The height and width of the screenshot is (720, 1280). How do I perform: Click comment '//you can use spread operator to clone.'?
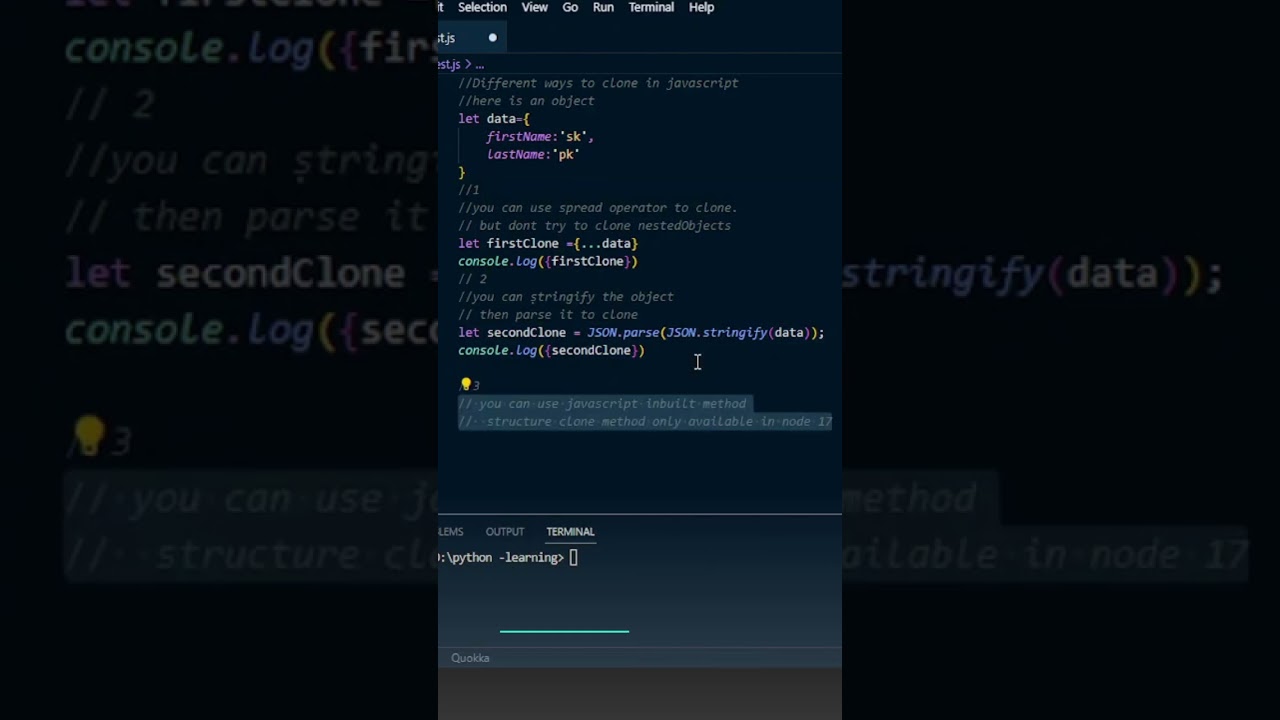(598, 208)
